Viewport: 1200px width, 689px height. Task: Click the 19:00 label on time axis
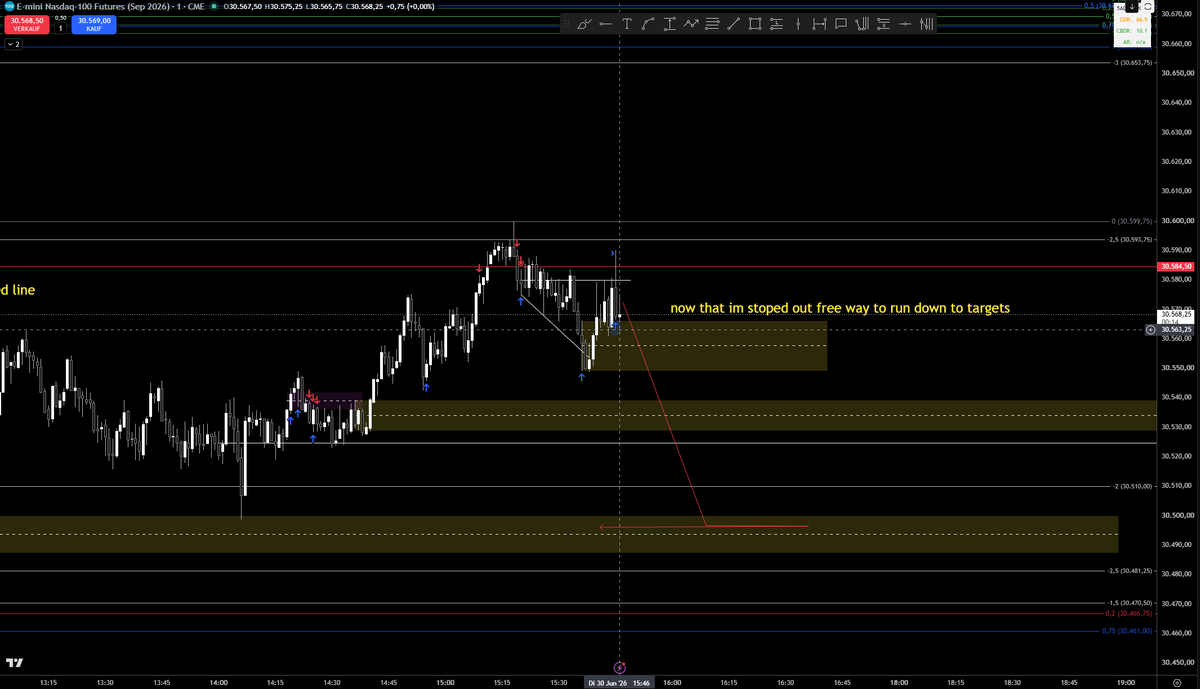[1125, 682]
